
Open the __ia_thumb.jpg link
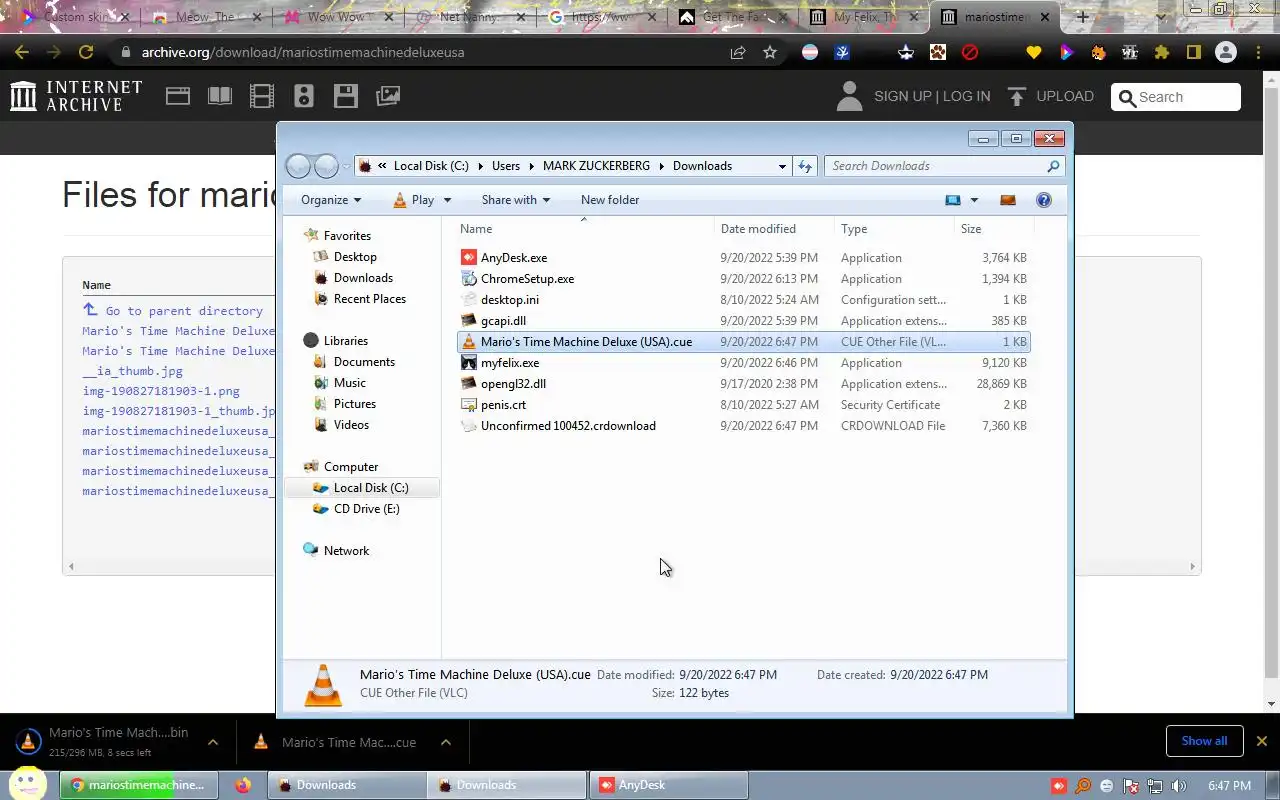[132, 371]
